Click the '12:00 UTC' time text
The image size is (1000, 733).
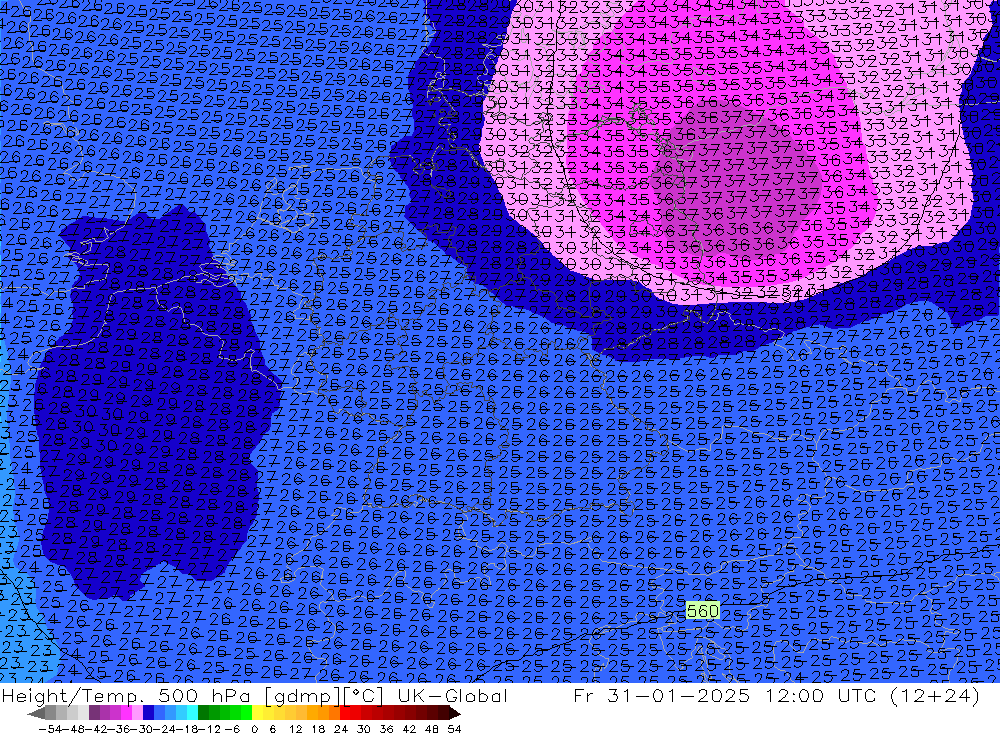click(x=822, y=695)
